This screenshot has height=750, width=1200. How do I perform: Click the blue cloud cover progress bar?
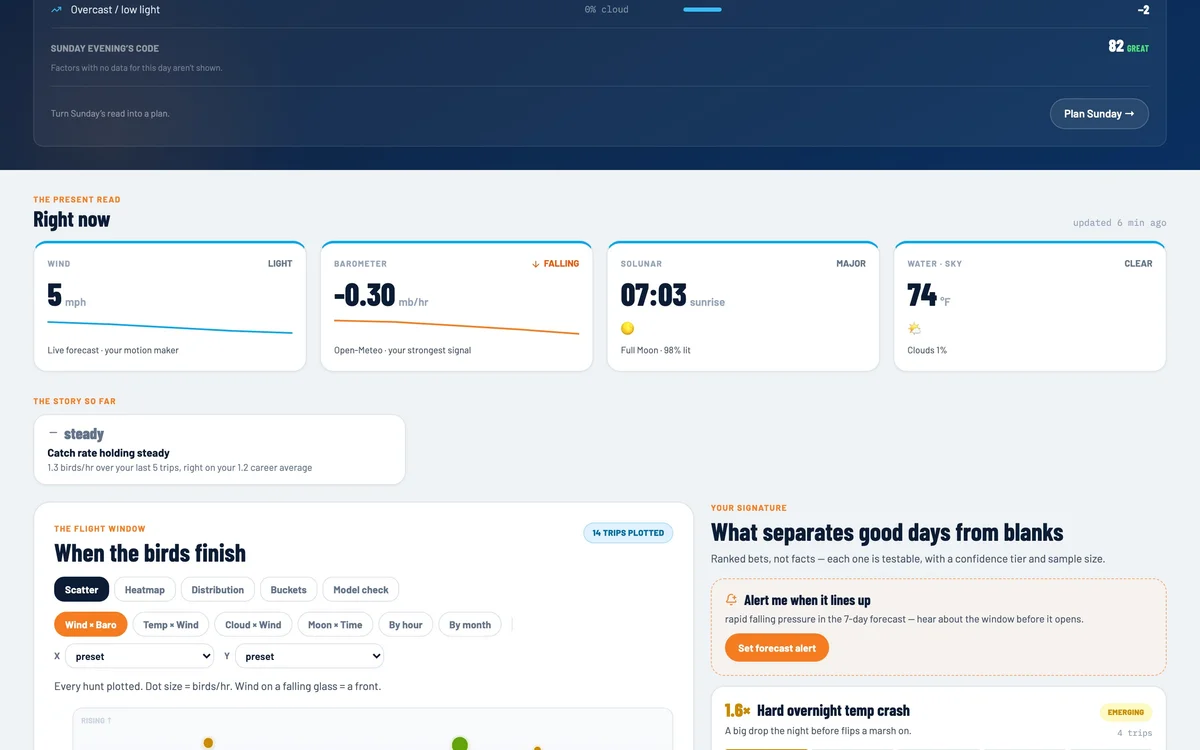pos(702,10)
